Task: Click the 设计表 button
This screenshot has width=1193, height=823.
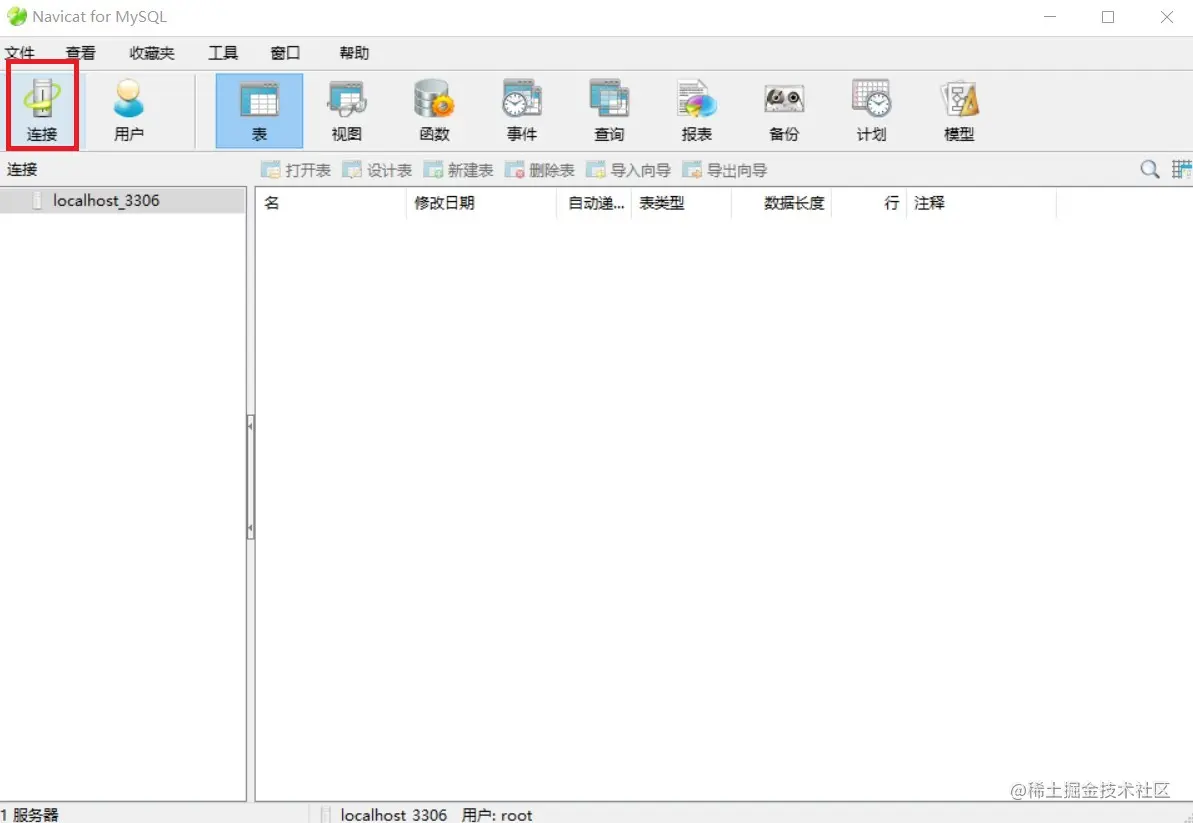Action: pos(377,170)
